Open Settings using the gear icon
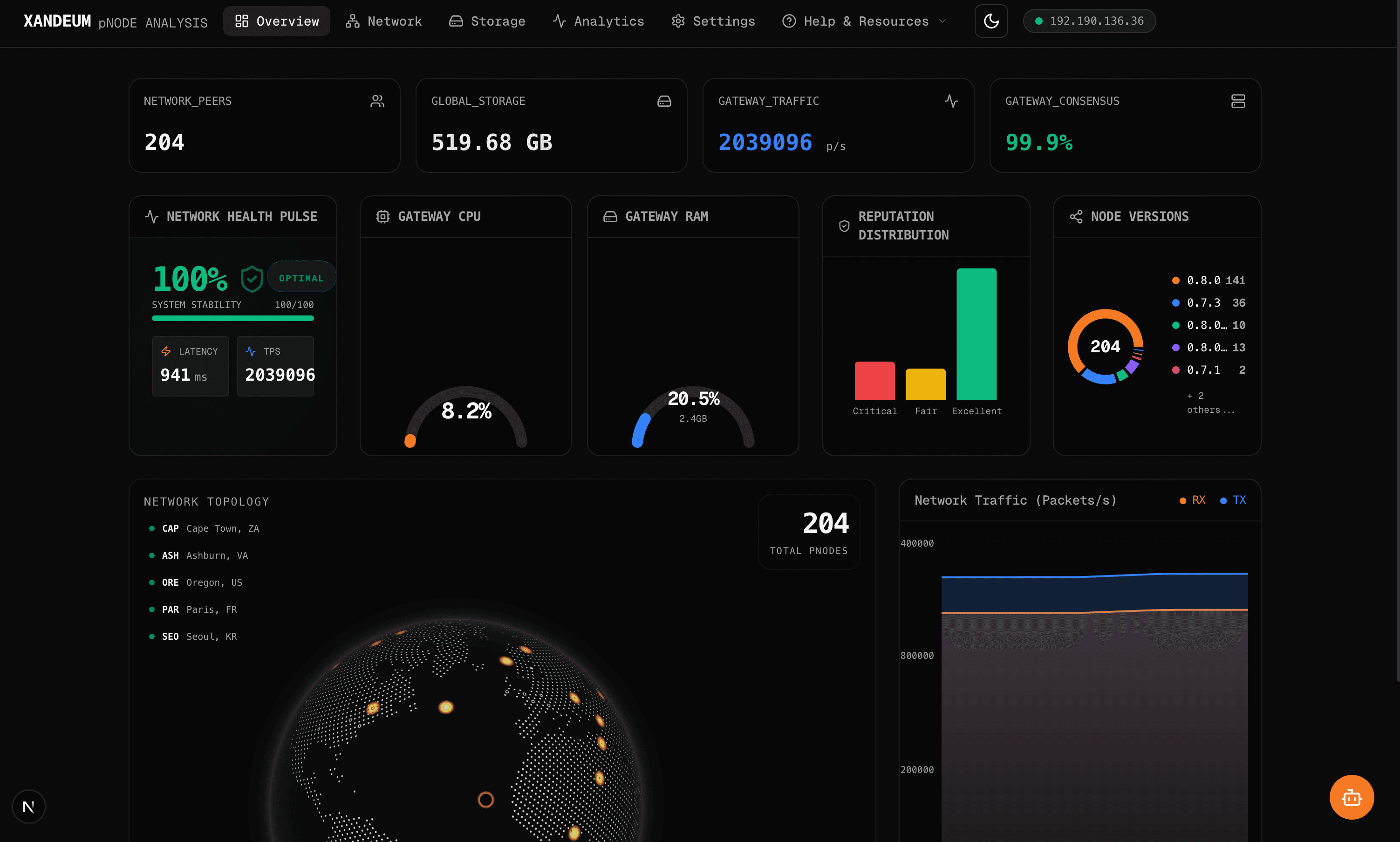Image resolution: width=1400 pixels, height=842 pixels. [x=678, y=21]
